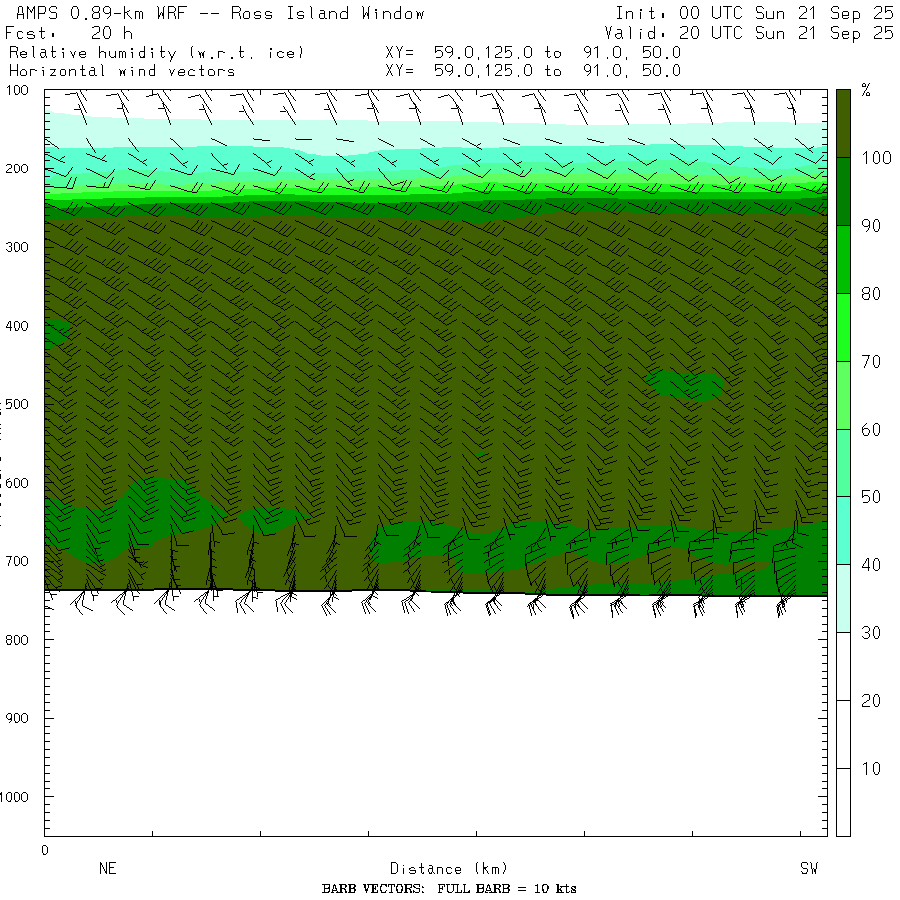Viewport: 900px width, 900px height.
Task: Click the 'BARB VECTORS: FULL BARB = 10 kts' caption
Action: click(x=449, y=889)
